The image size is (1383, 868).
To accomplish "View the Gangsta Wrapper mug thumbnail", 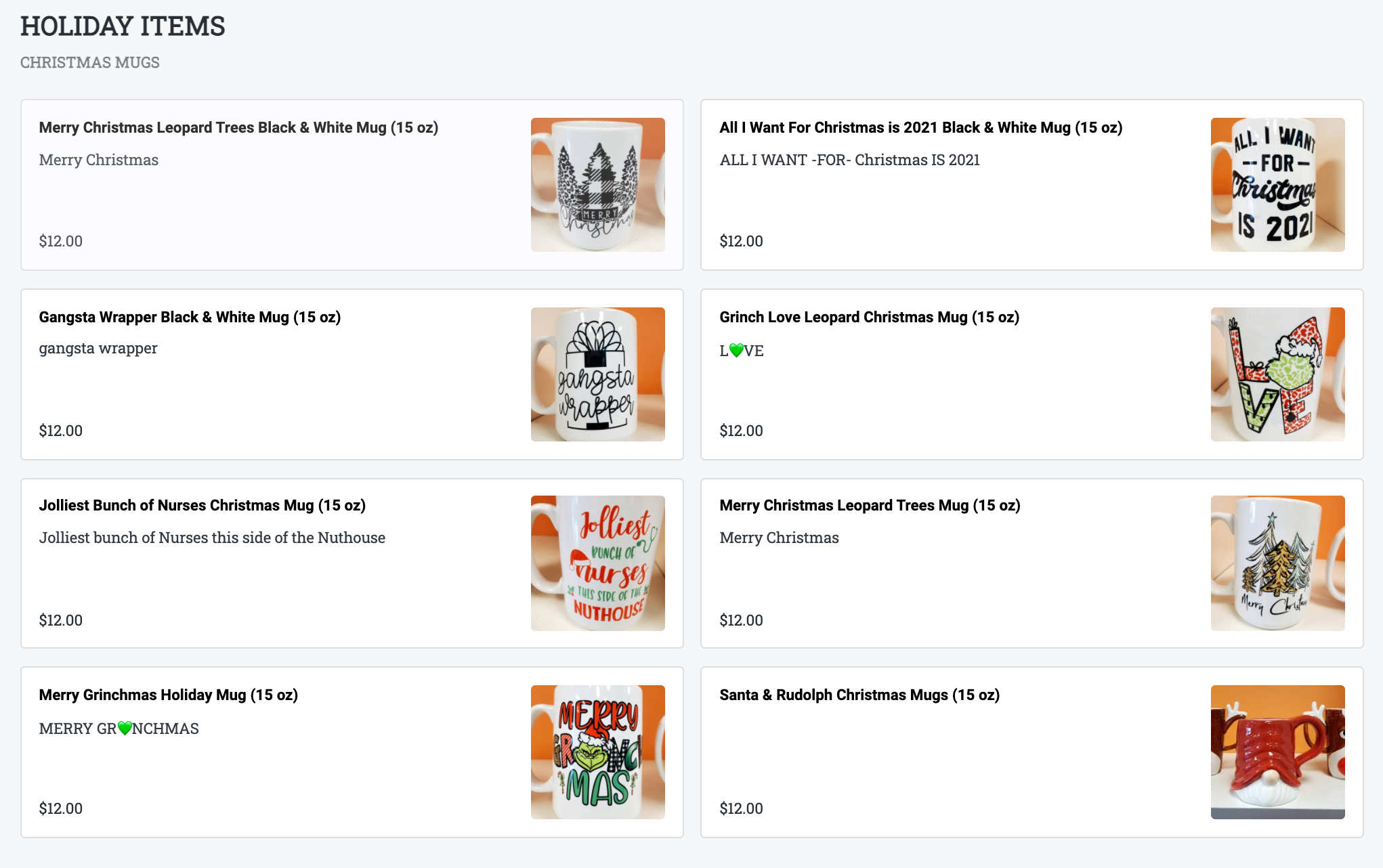I will [597, 374].
